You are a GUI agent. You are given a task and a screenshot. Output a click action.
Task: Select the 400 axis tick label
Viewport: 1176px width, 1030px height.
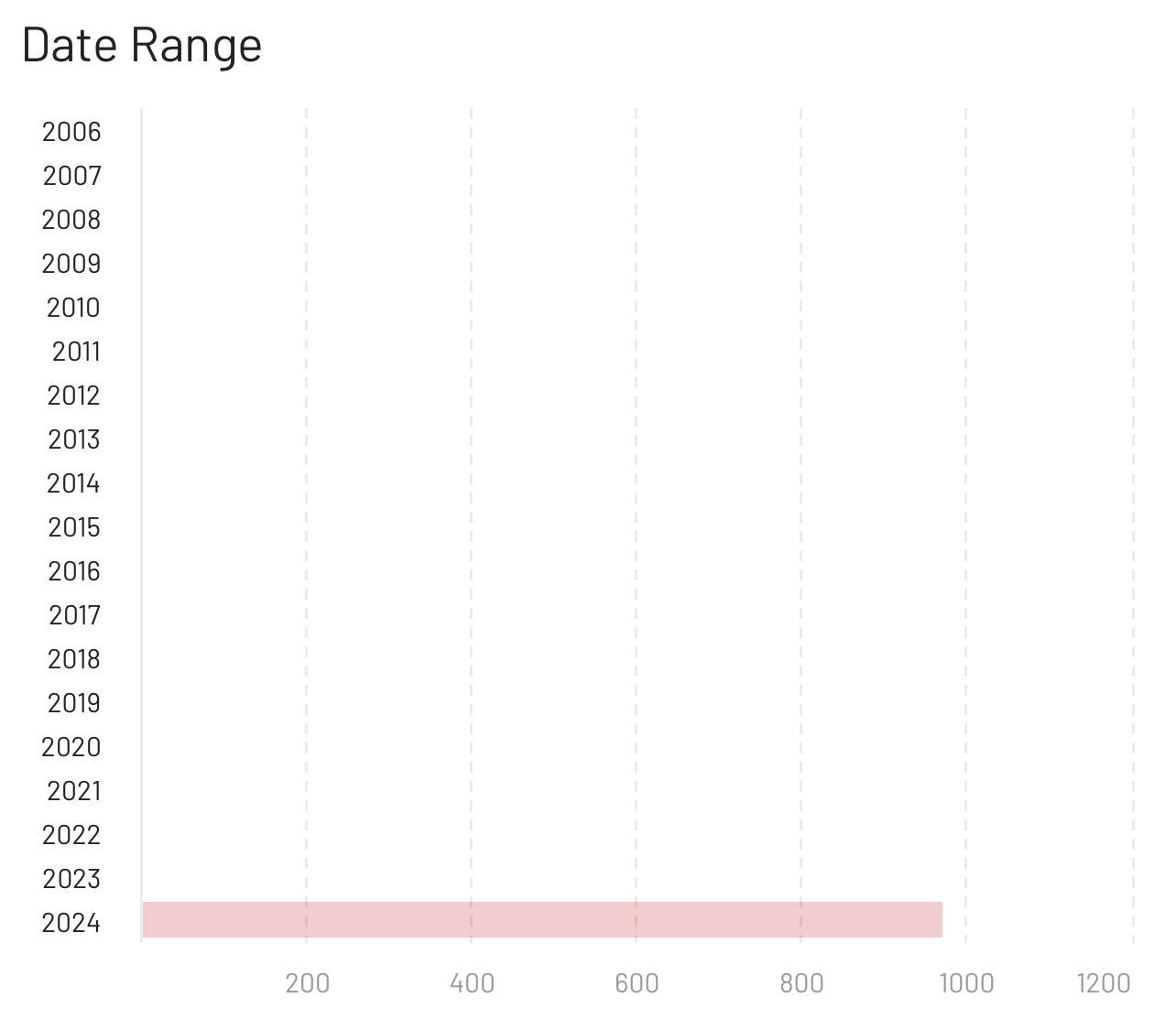point(472,983)
